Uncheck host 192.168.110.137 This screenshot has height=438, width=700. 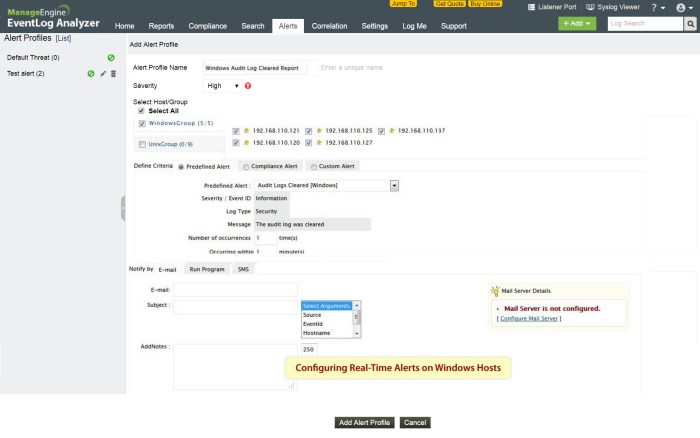[381, 131]
